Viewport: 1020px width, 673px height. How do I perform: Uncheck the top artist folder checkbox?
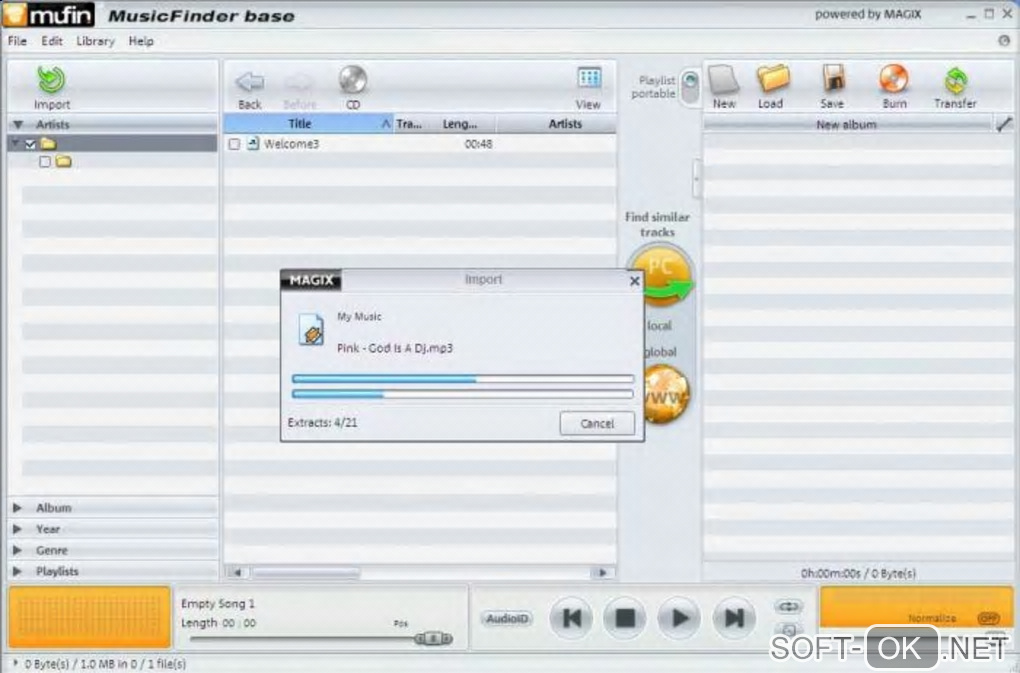[30, 144]
